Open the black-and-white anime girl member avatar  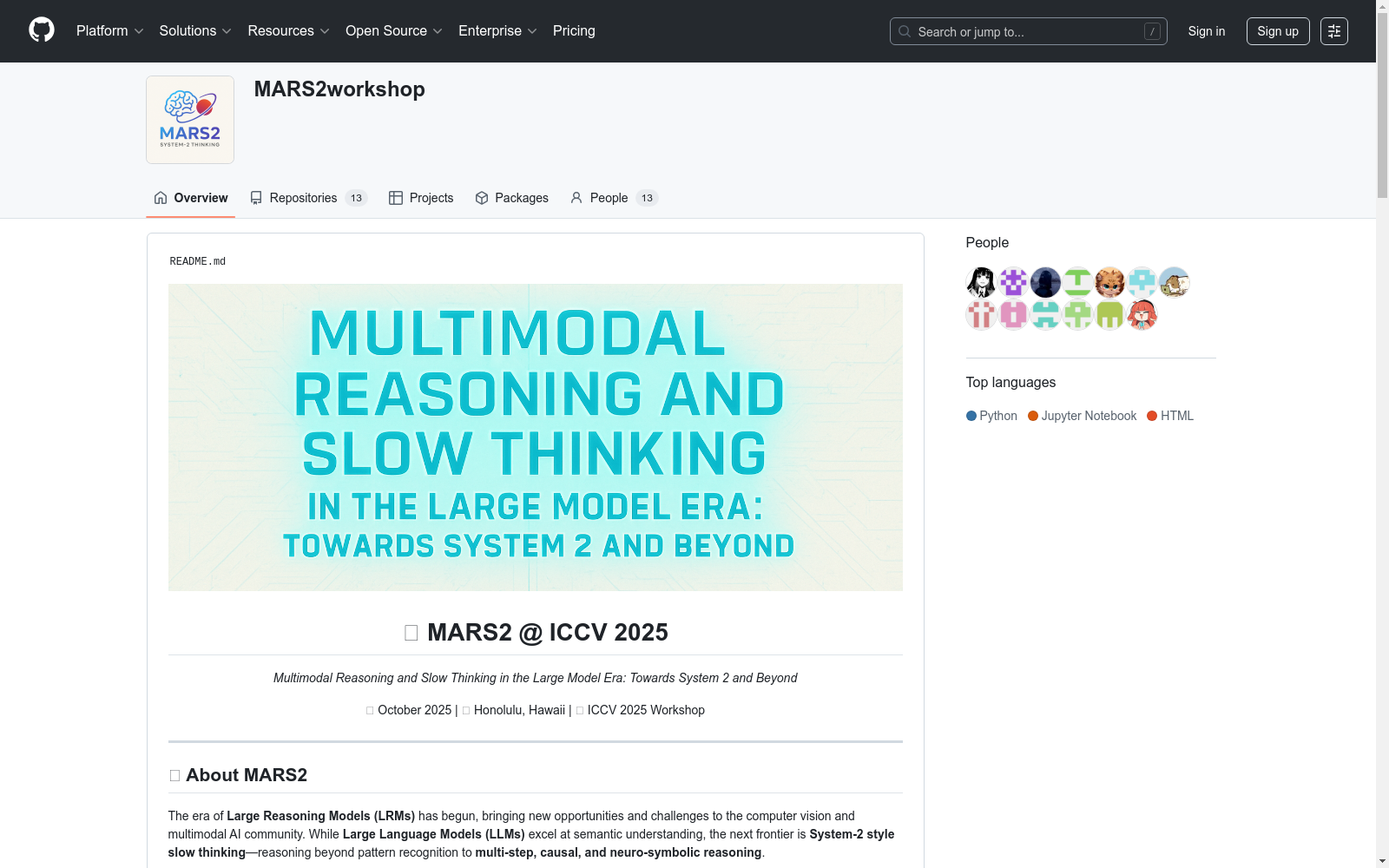click(982, 282)
